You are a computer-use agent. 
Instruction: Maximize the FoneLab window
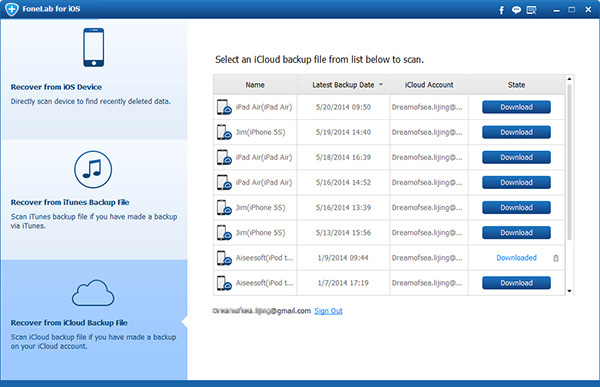[x=572, y=10]
